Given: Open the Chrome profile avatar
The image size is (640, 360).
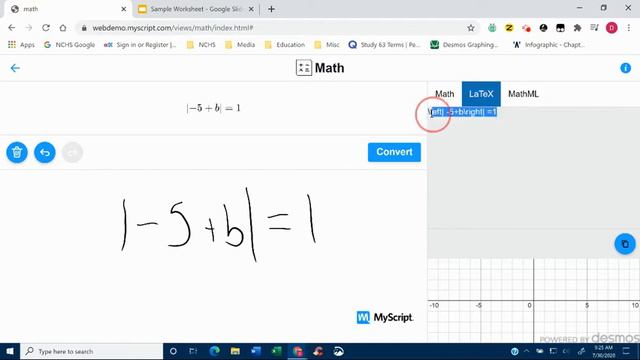Looking at the screenshot, I should coord(611,28).
